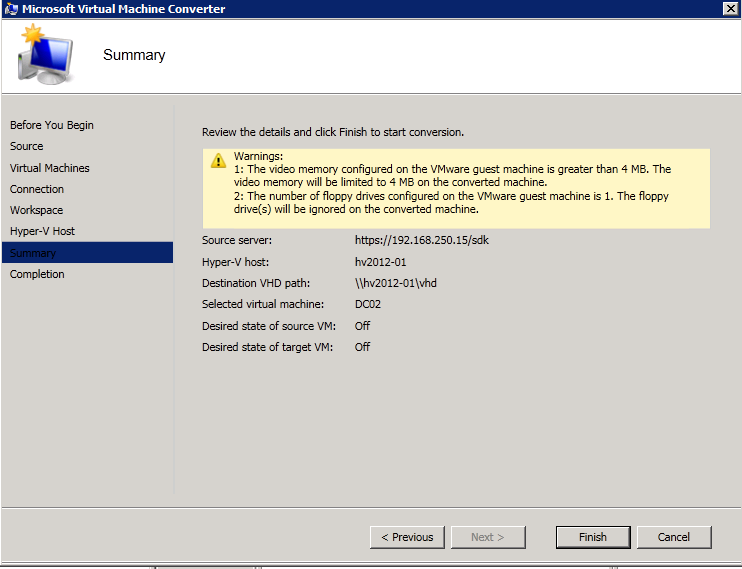The width and height of the screenshot is (742, 569).
Task: Open the Workspace step
Action: click(36, 210)
